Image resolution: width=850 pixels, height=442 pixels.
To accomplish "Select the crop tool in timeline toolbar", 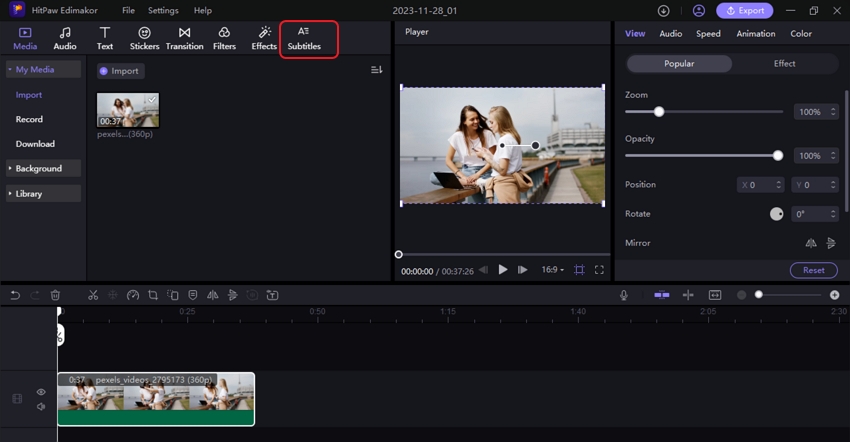I will pos(153,295).
